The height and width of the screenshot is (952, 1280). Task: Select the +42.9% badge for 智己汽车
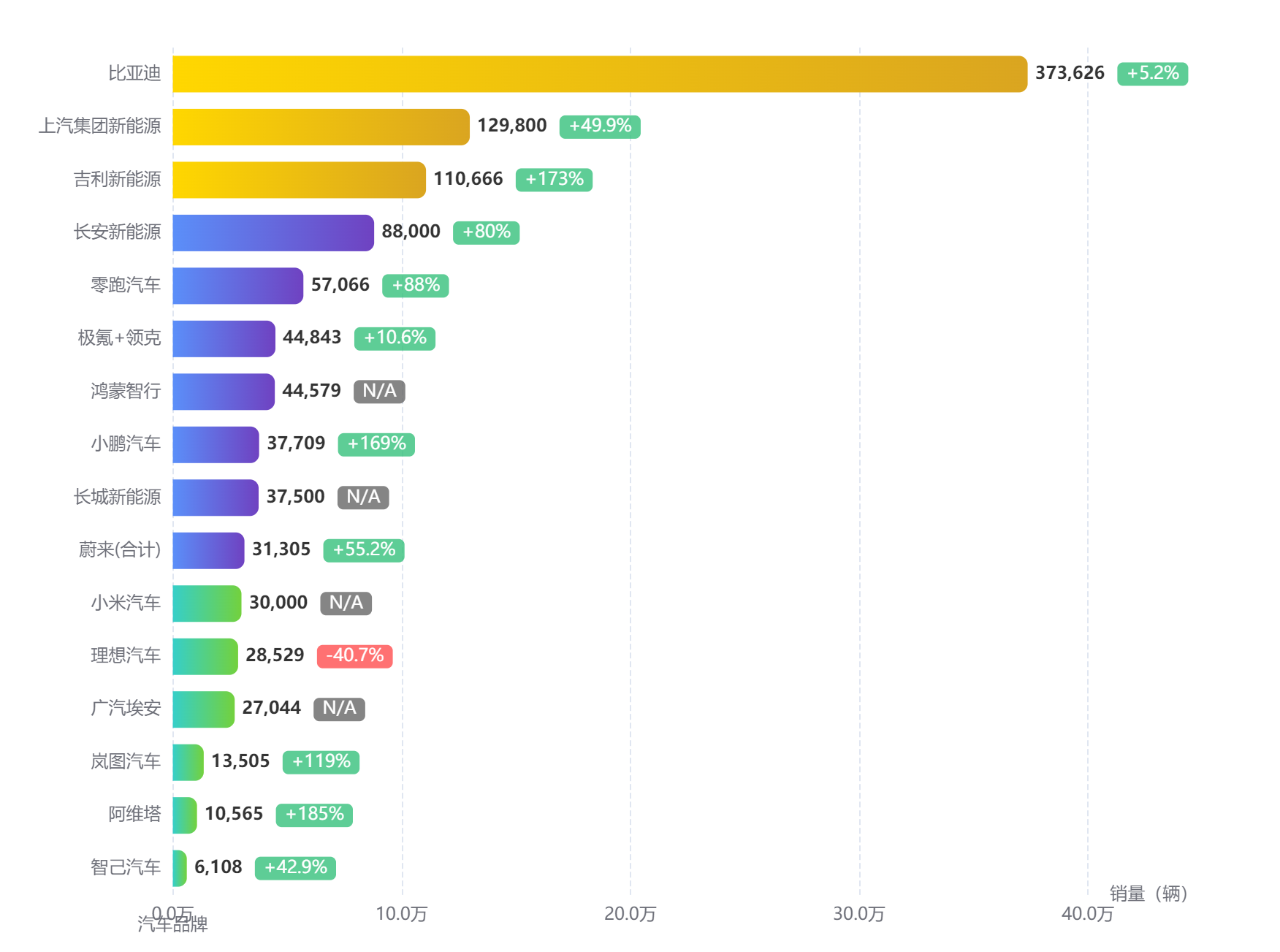point(295,868)
